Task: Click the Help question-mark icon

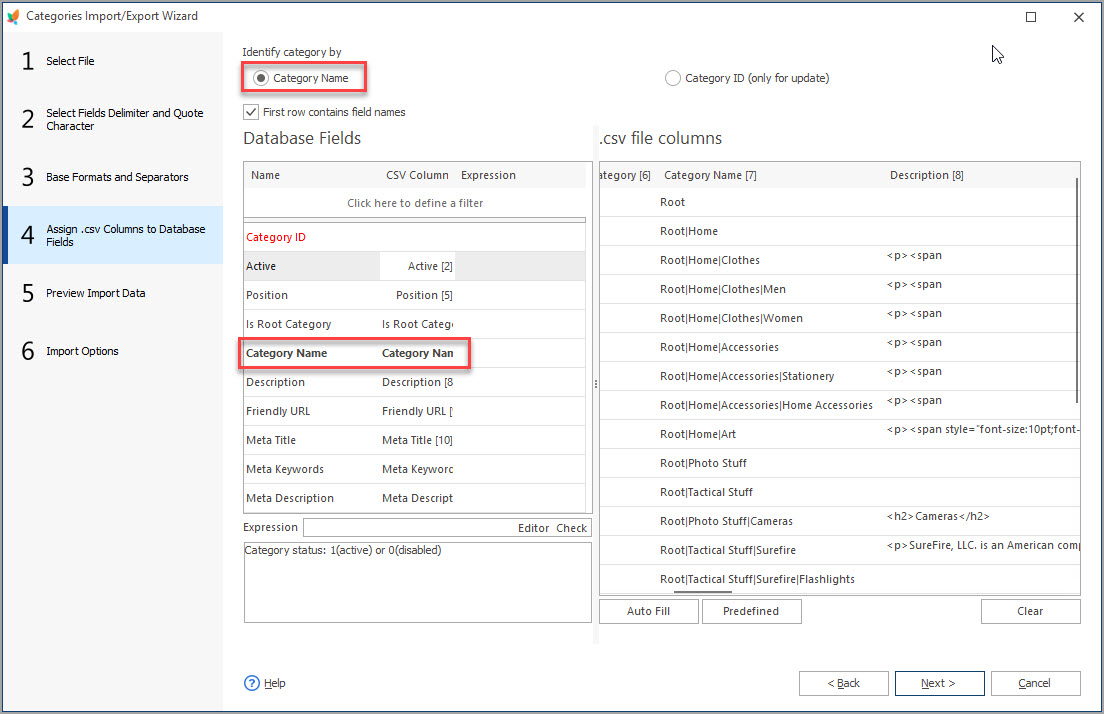Action: tap(251, 683)
